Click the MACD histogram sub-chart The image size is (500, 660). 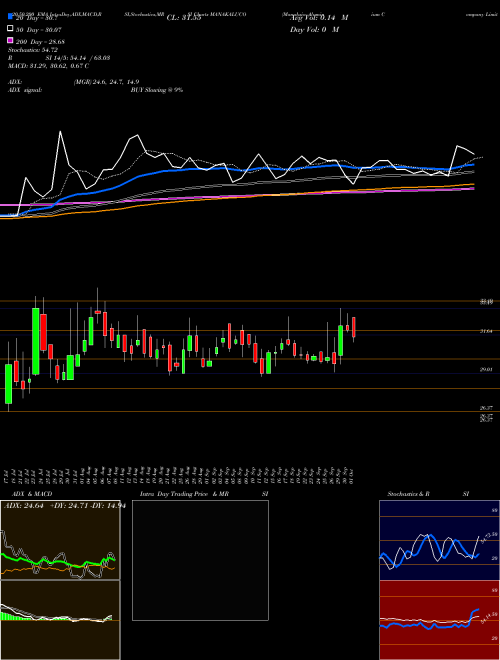tap(60, 620)
